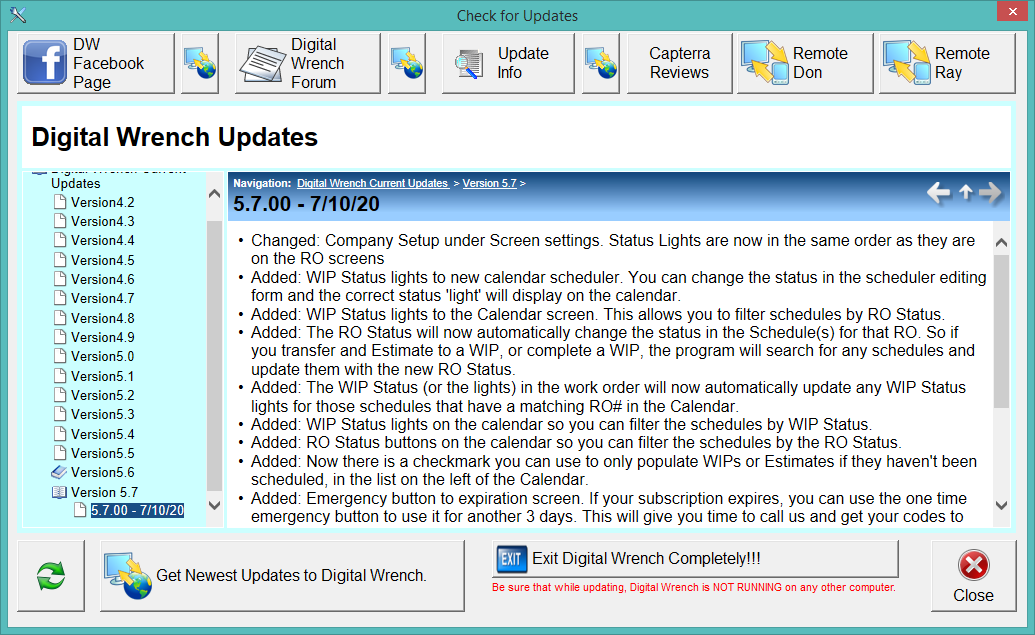The image size is (1035, 635).
Task: Navigate back using the left arrow icon
Action: point(938,193)
